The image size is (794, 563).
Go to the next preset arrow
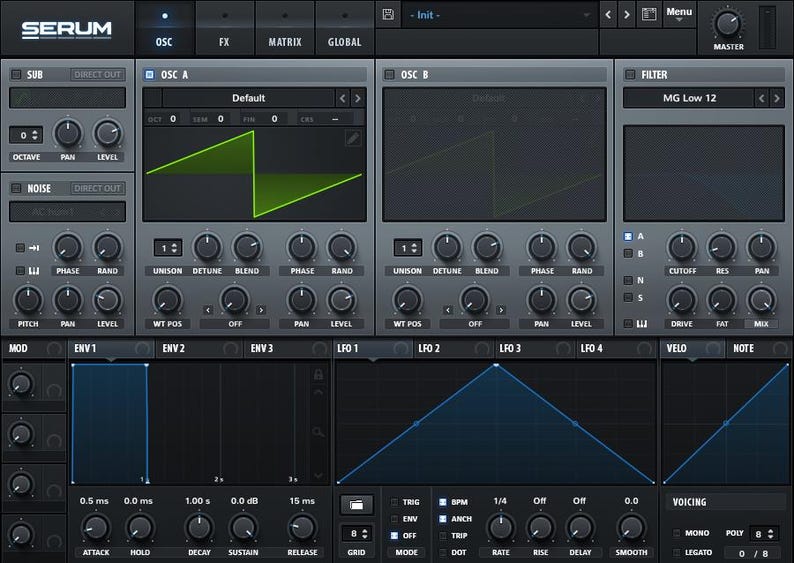tap(627, 15)
